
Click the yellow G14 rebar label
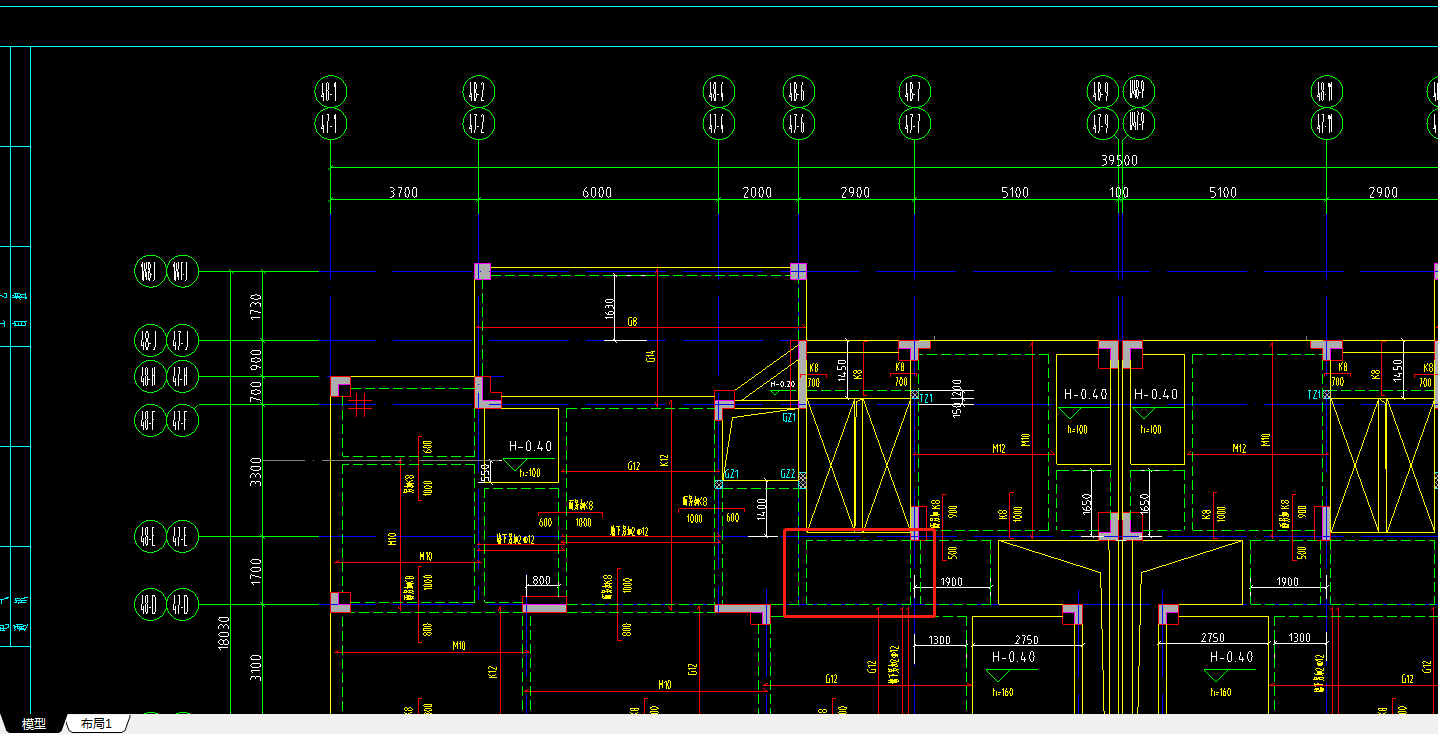[x=651, y=356]
